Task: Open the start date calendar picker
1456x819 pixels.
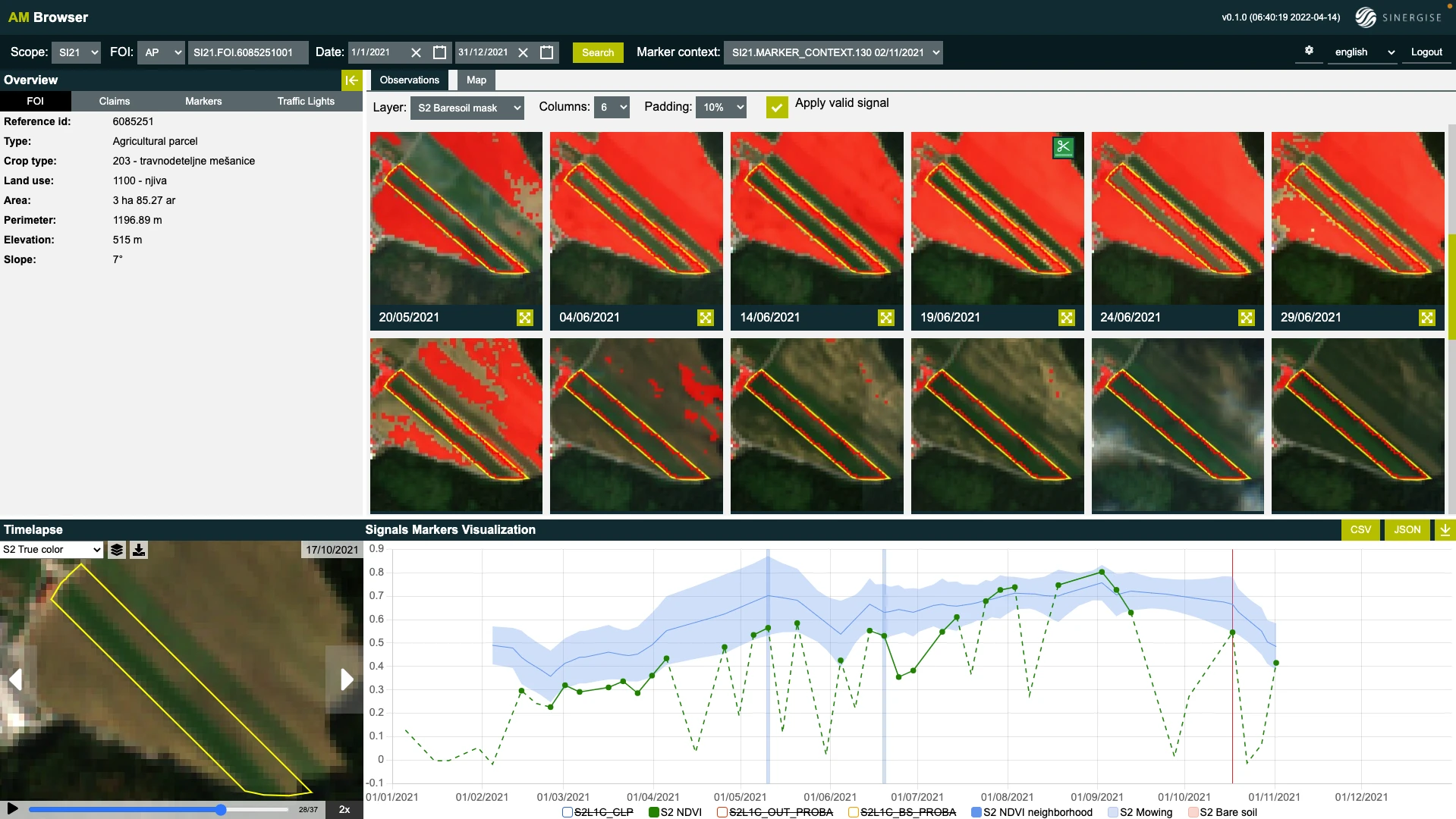Action: click(439, 52)
